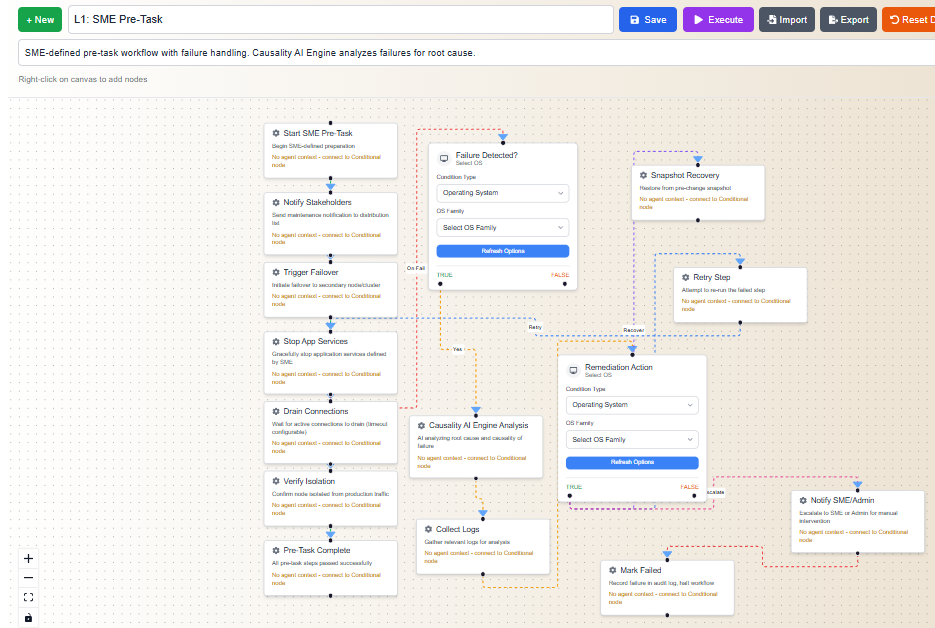The height and width of the screenshot is (628, 935).
Task: Click the gear icon on Start SME Pre-Task node
Action: (x=276, y=132)
